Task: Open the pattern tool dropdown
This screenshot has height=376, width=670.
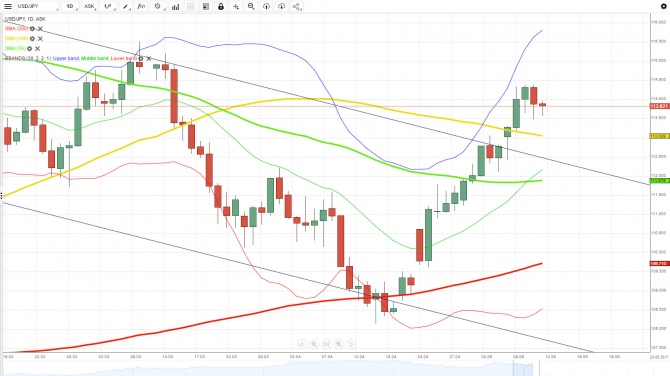Action: (x=158, y=6)
